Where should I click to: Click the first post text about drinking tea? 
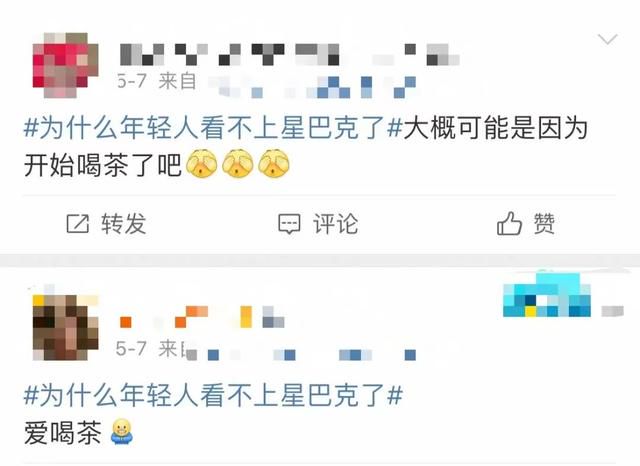(306, 147)
